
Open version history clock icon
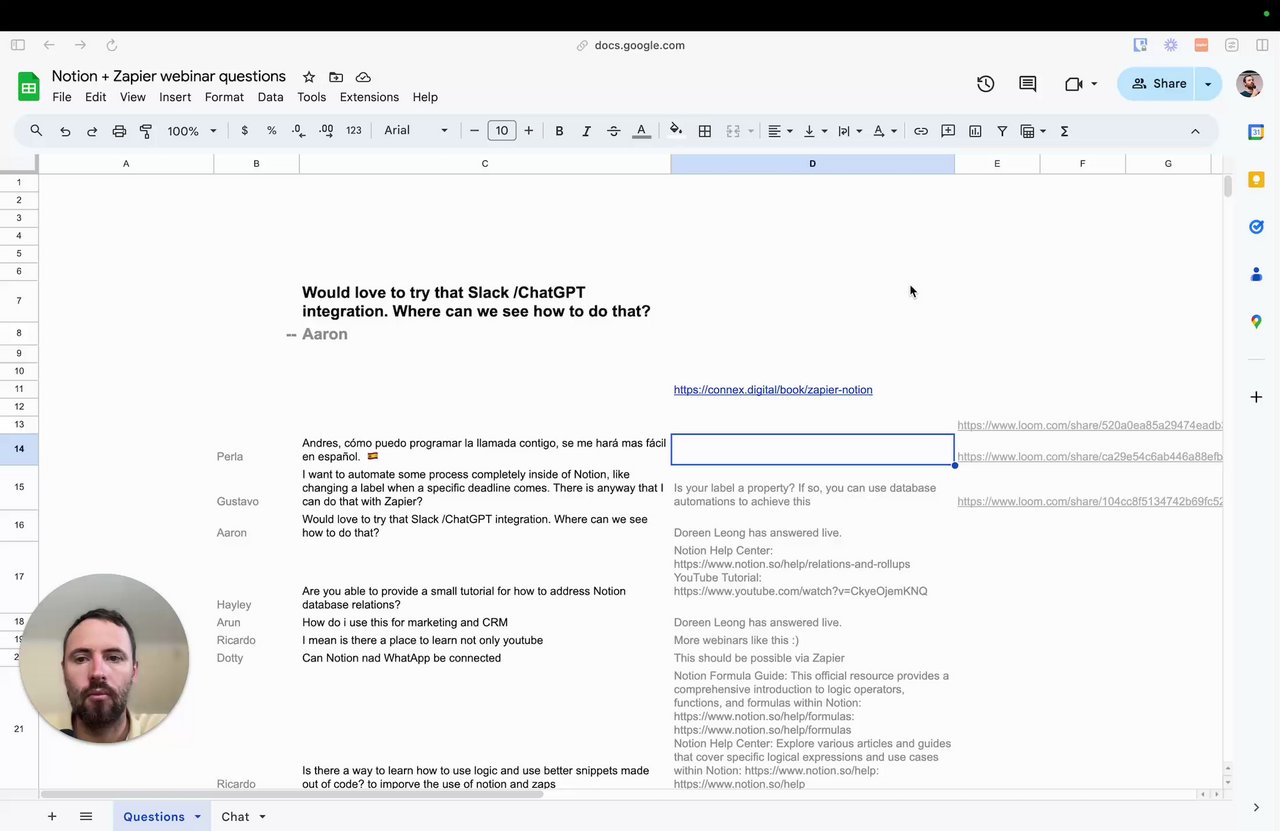(986, 84)
